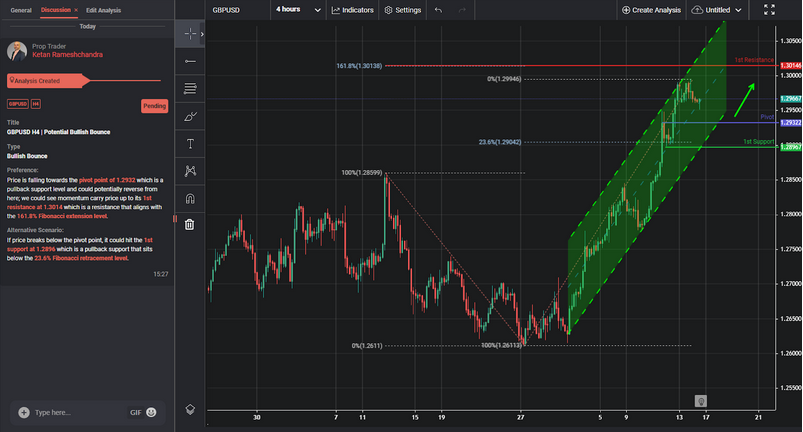Click the '100%(1.28599)' Fibonacci label
Image resolution: width=803 pixels, height=432 pixels.
pos(362,172)
